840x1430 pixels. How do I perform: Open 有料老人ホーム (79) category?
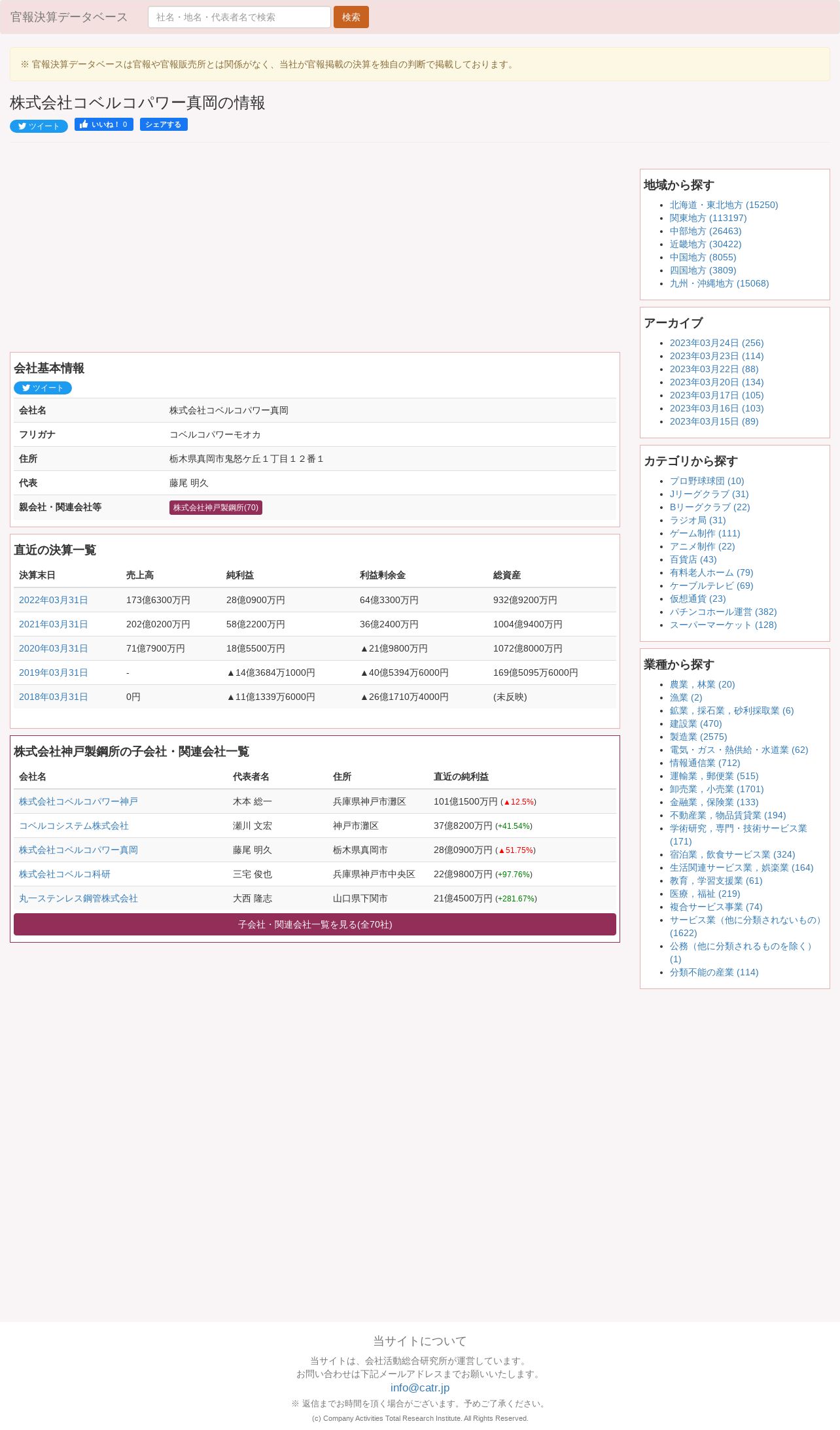pos(711,572)
